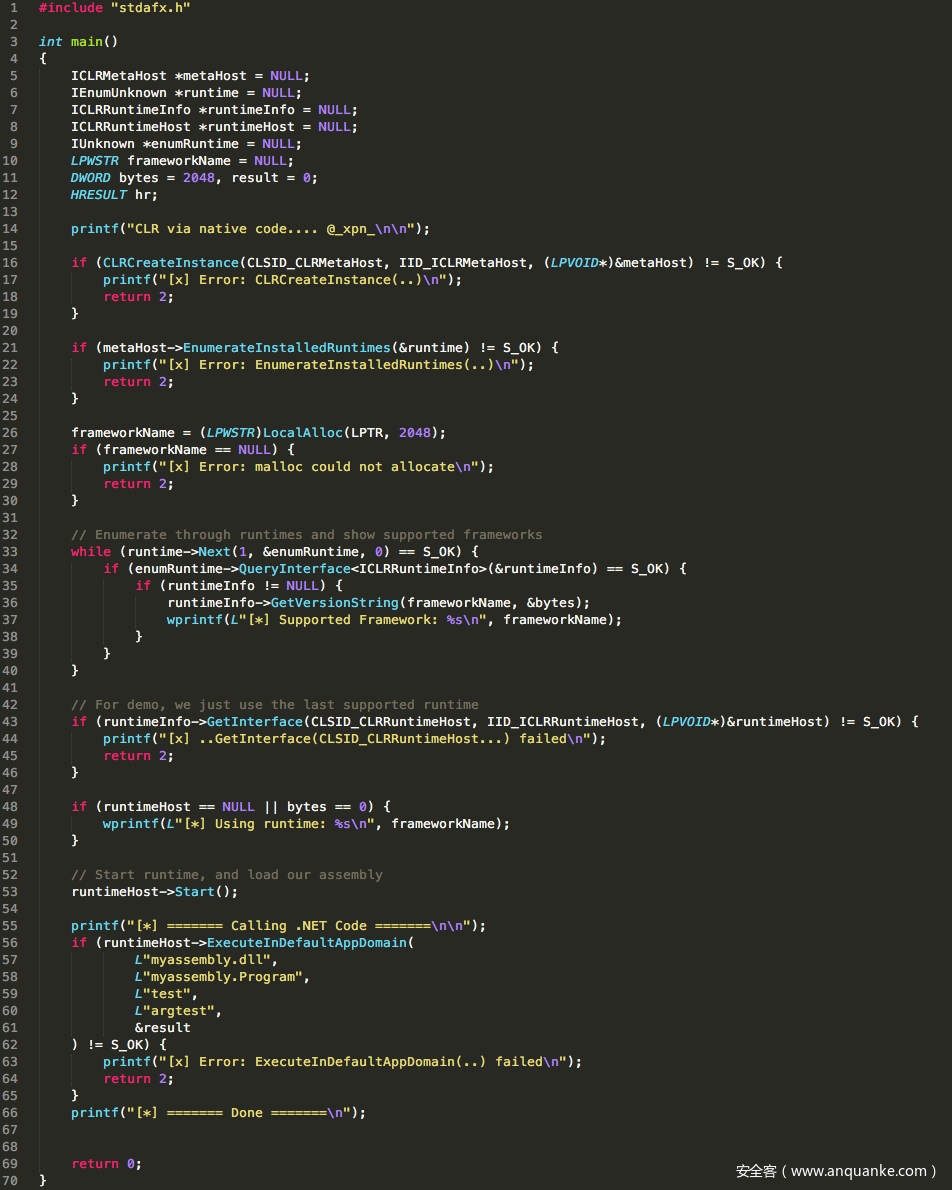Click line number 1 in the gutter
The image size is (952, 1190).
click(x=13, y=8)
